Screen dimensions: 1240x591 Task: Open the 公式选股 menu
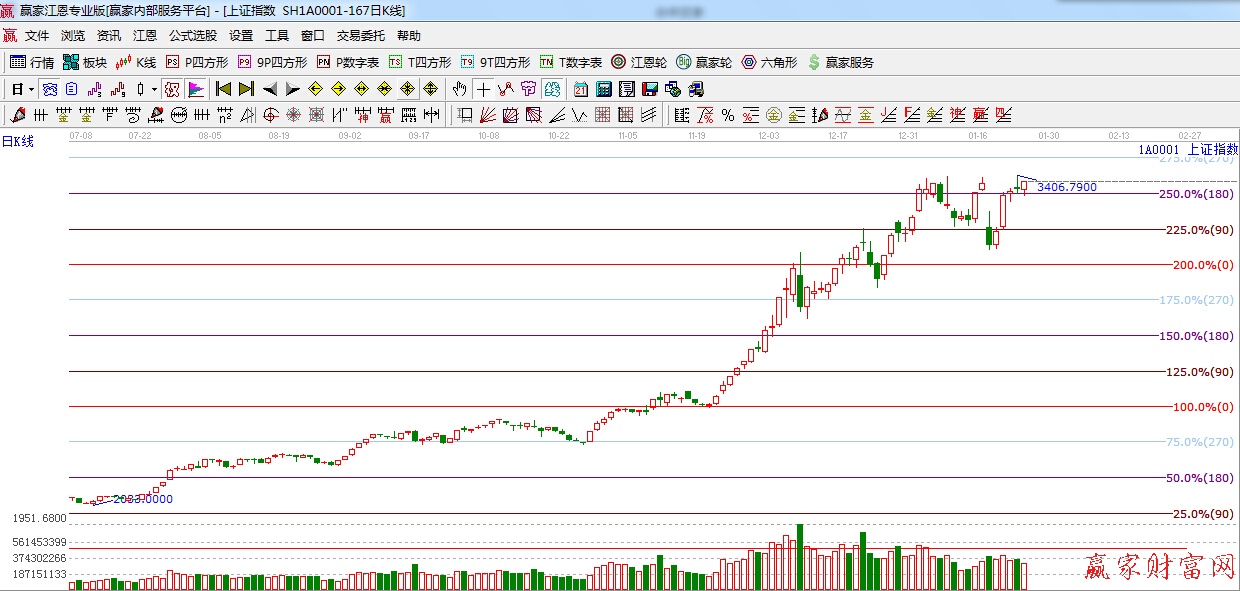coord(192,36)
